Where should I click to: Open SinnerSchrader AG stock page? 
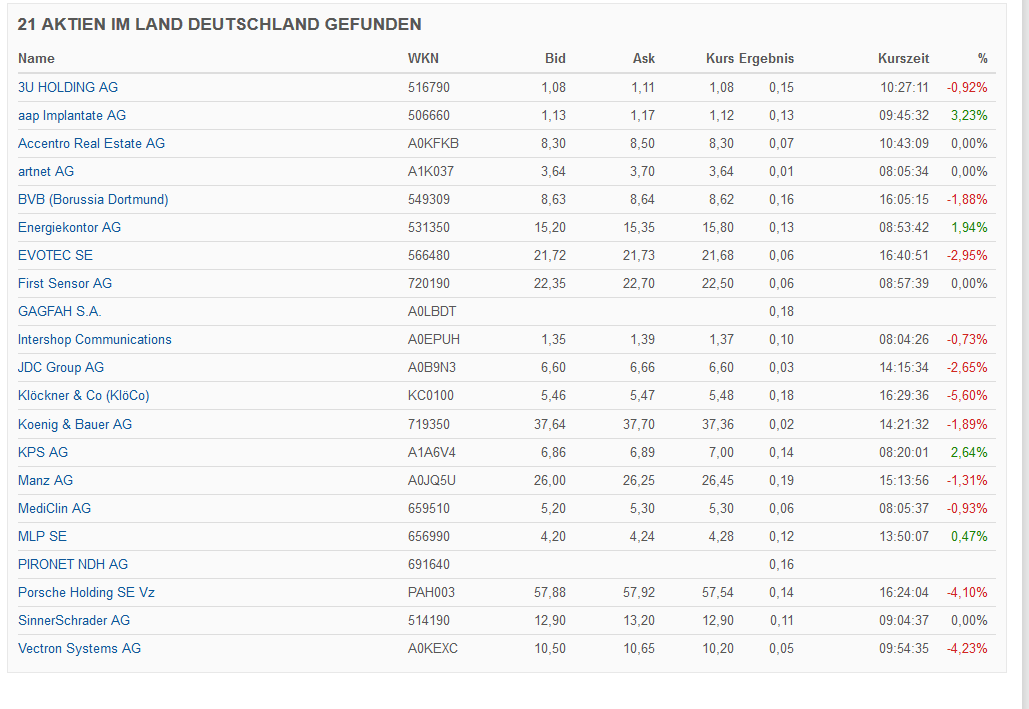(74, 620)
